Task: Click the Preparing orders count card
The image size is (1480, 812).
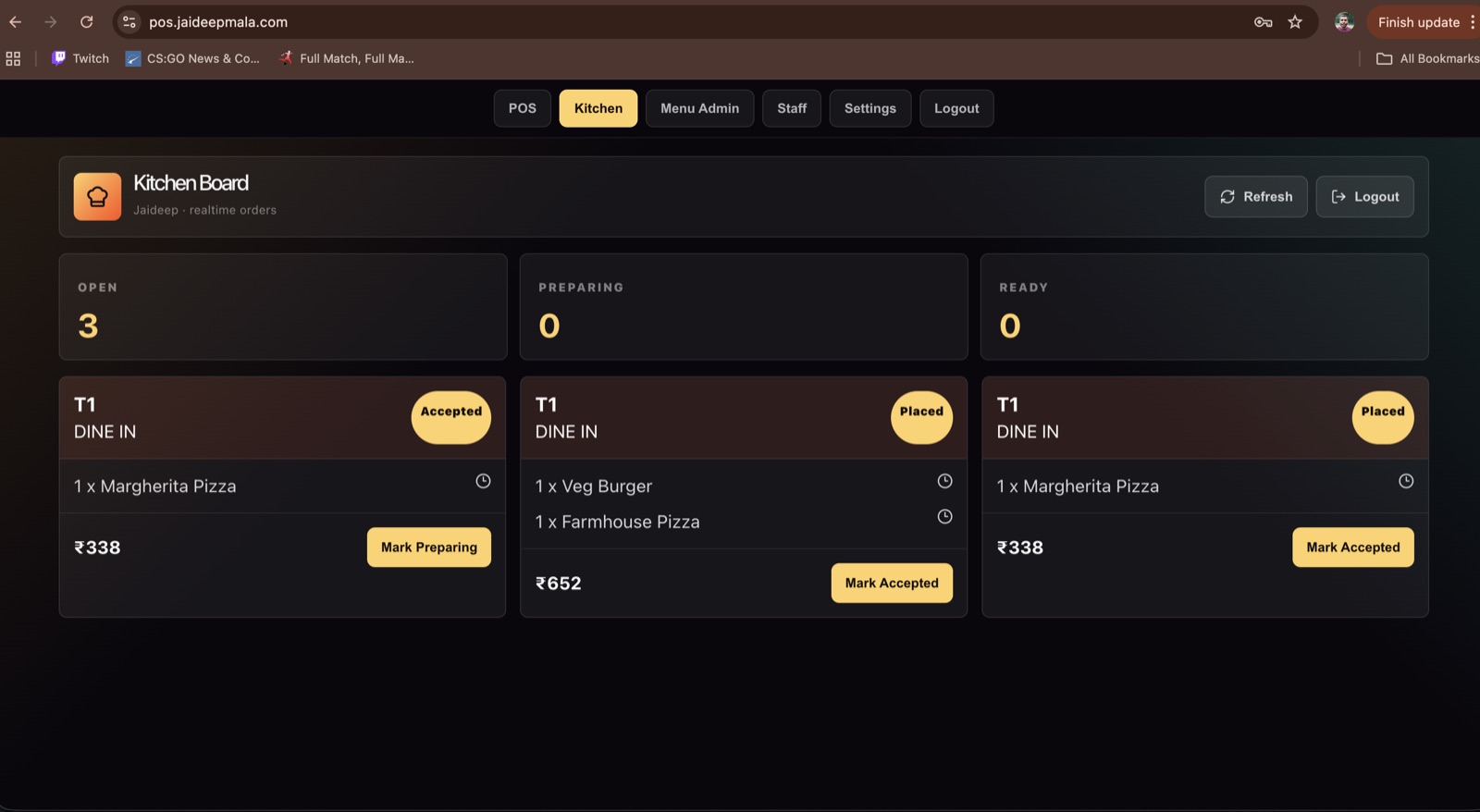Action: [744, 307]
